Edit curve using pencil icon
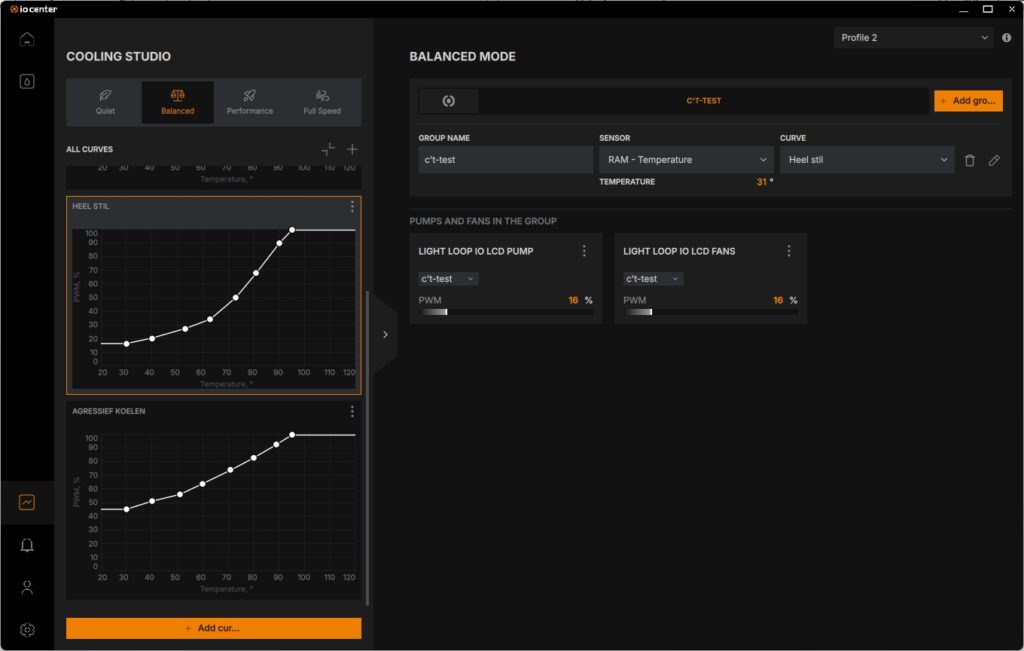The width and height of the screenshot is (1024, 651). pos(994,160)
